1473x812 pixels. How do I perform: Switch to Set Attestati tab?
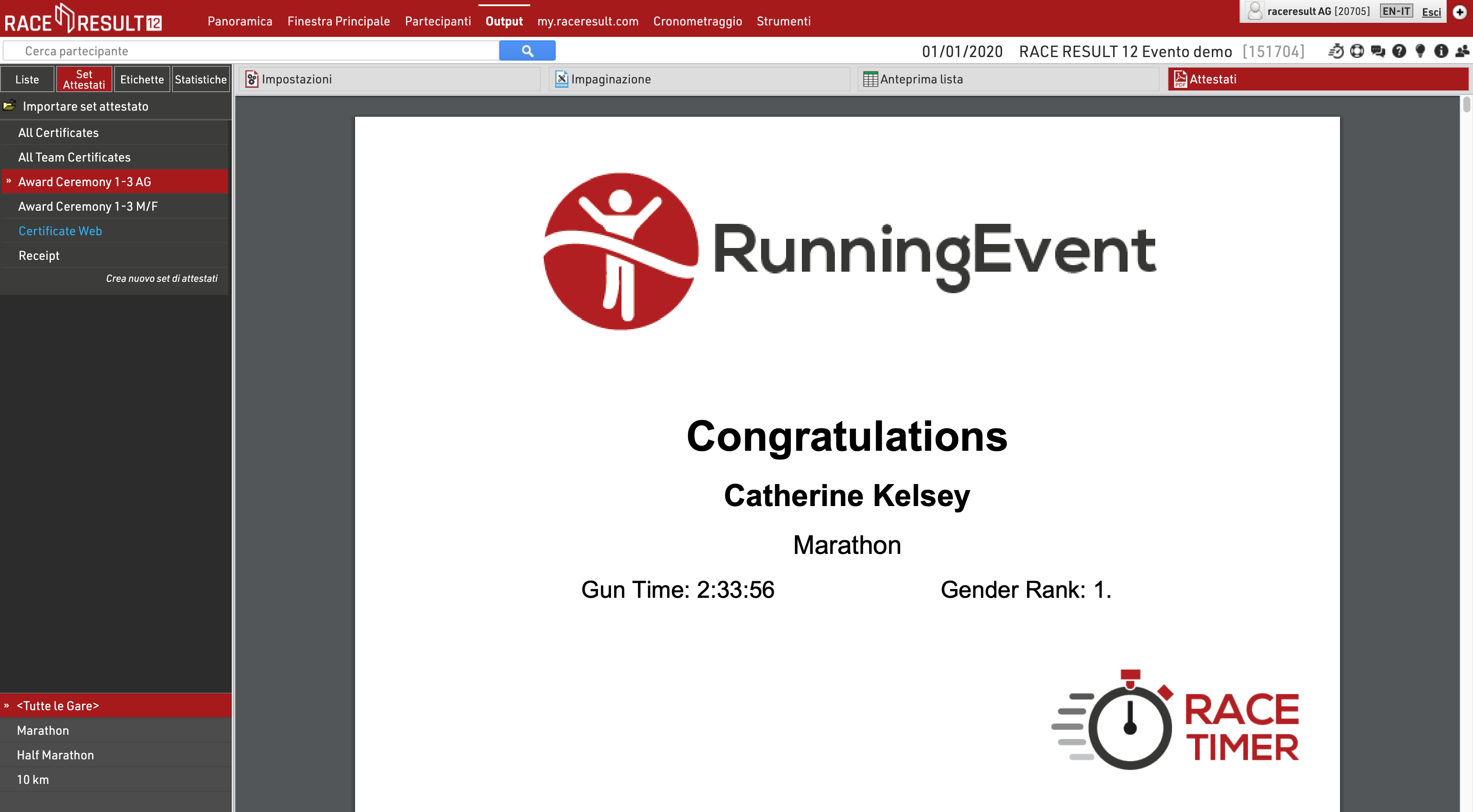coord(84,79)
